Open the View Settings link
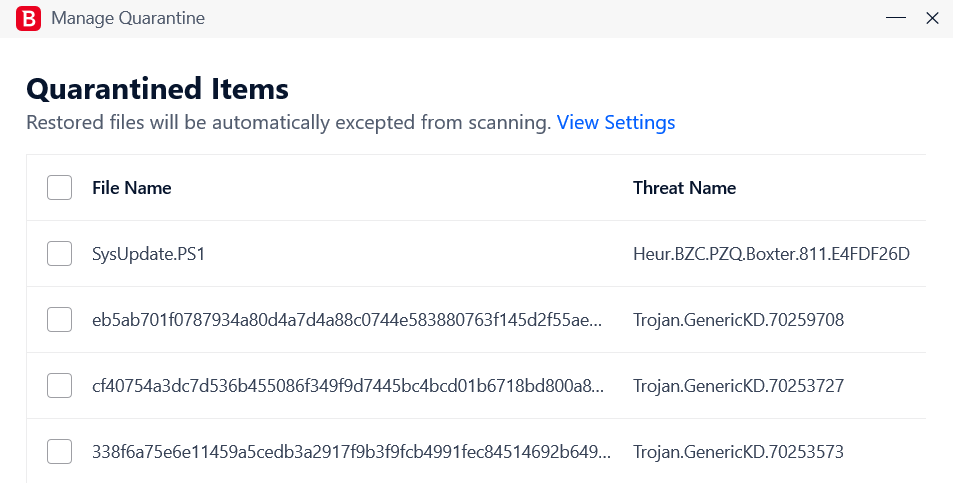The image size is (953, 483). (616, 122)
